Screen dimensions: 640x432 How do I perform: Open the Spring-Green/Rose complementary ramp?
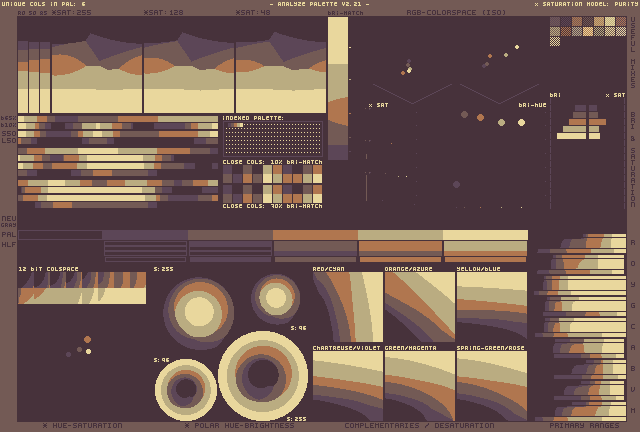(x=492, y=386)
